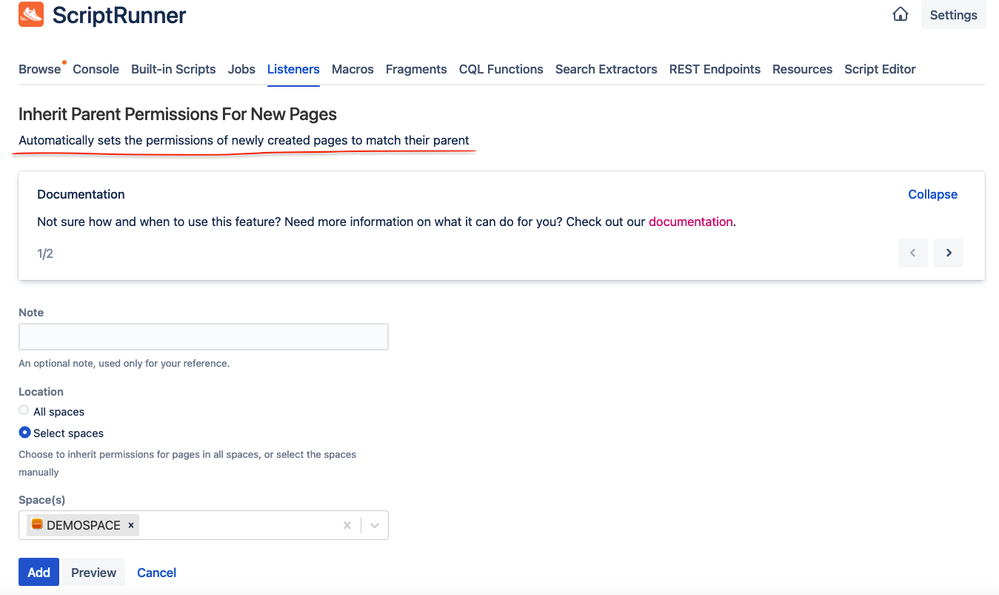Collapse the Documentation panel

point(932,194)
